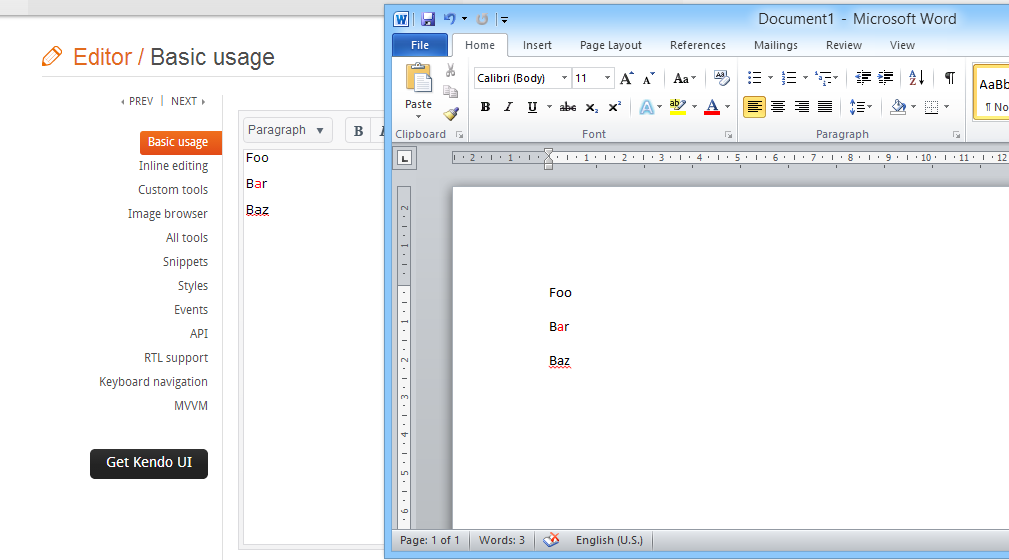Click the Bullets list icon

[754, 78]
